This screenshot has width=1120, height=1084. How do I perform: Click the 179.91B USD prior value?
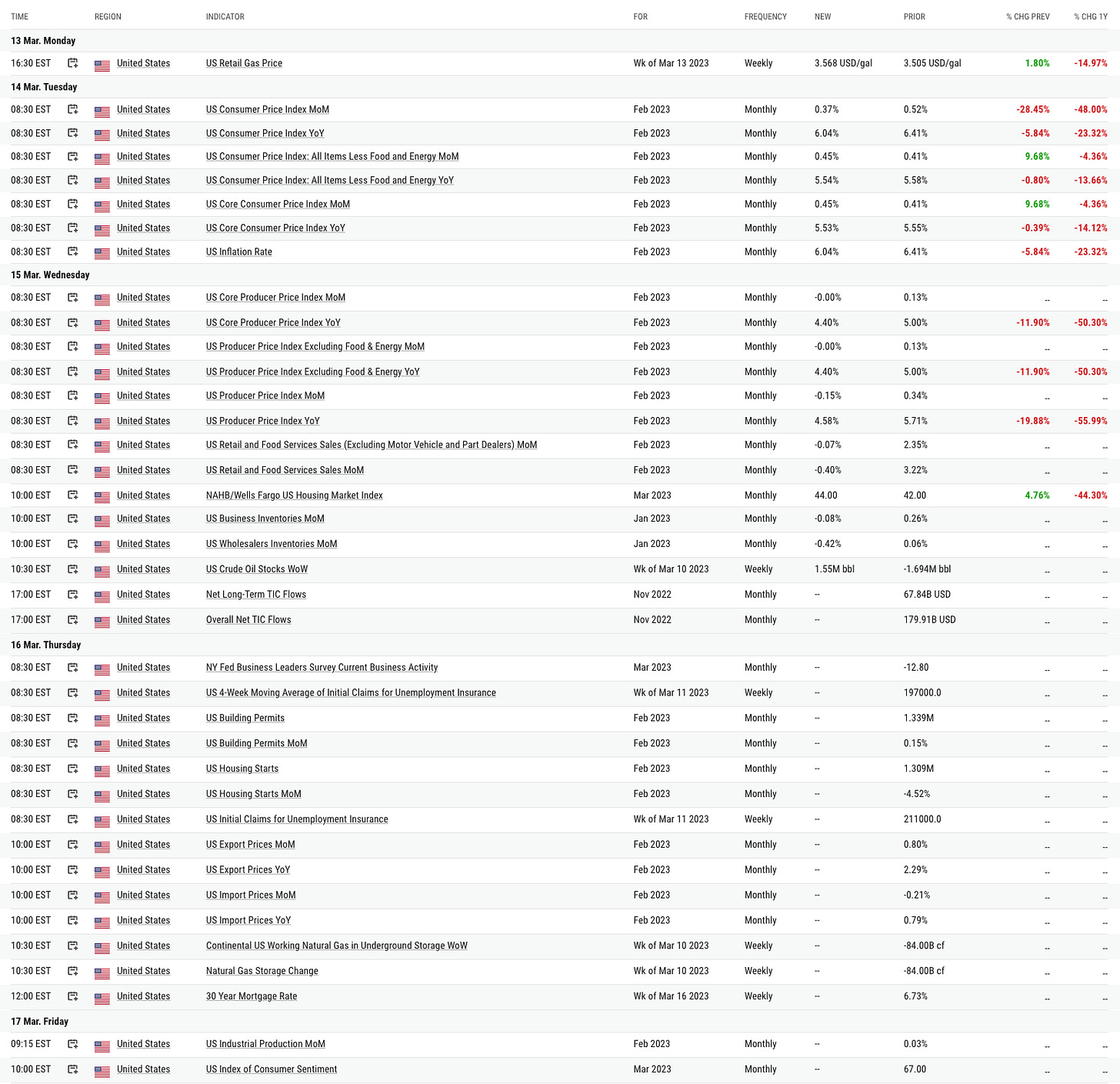point(930,619)
